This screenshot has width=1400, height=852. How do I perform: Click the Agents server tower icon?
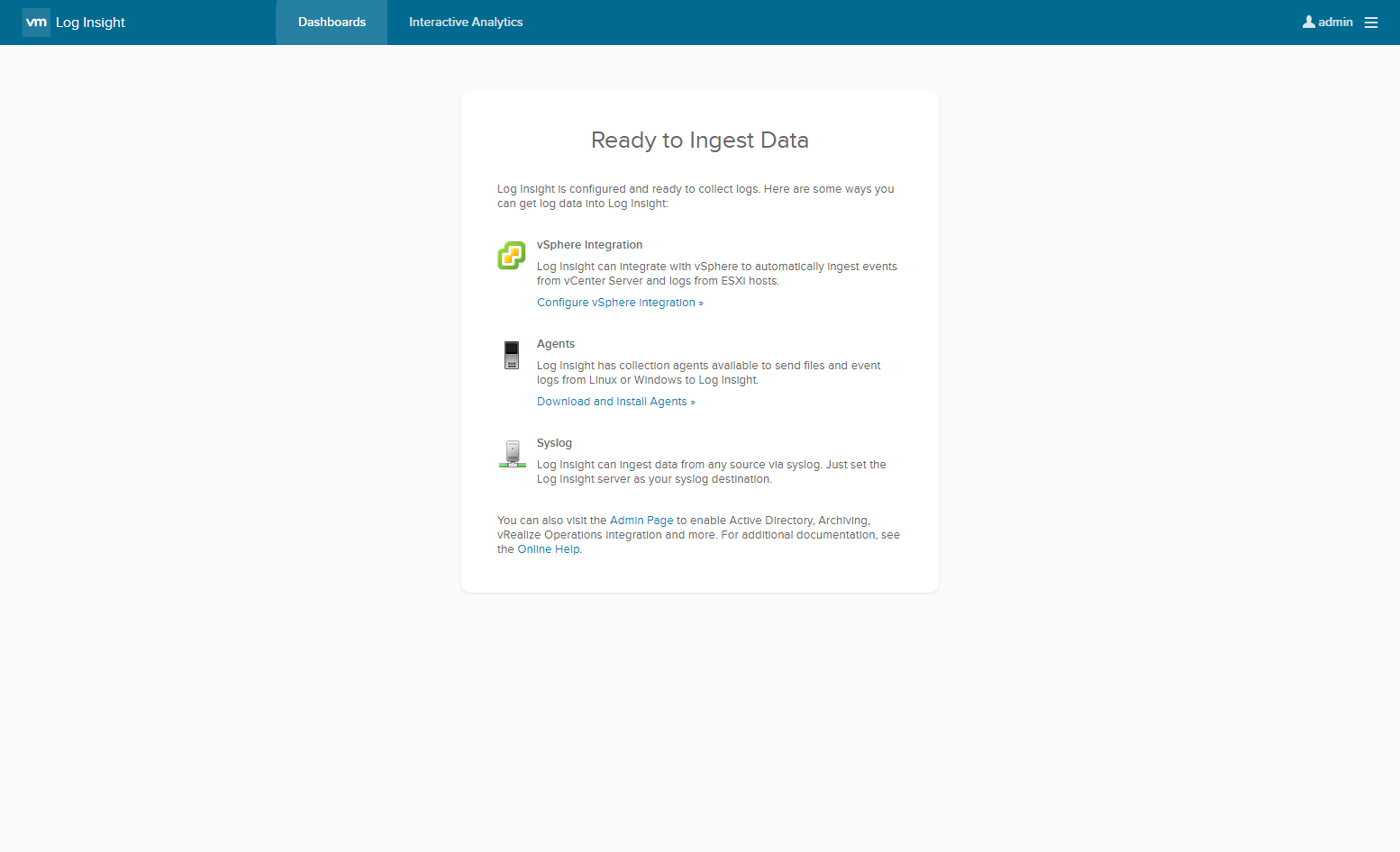pos(512,355)
